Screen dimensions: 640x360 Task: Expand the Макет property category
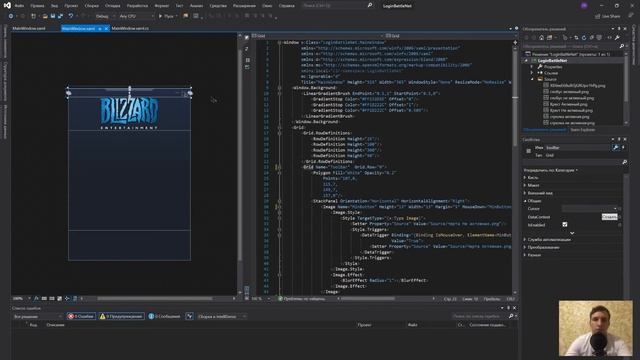525,185
